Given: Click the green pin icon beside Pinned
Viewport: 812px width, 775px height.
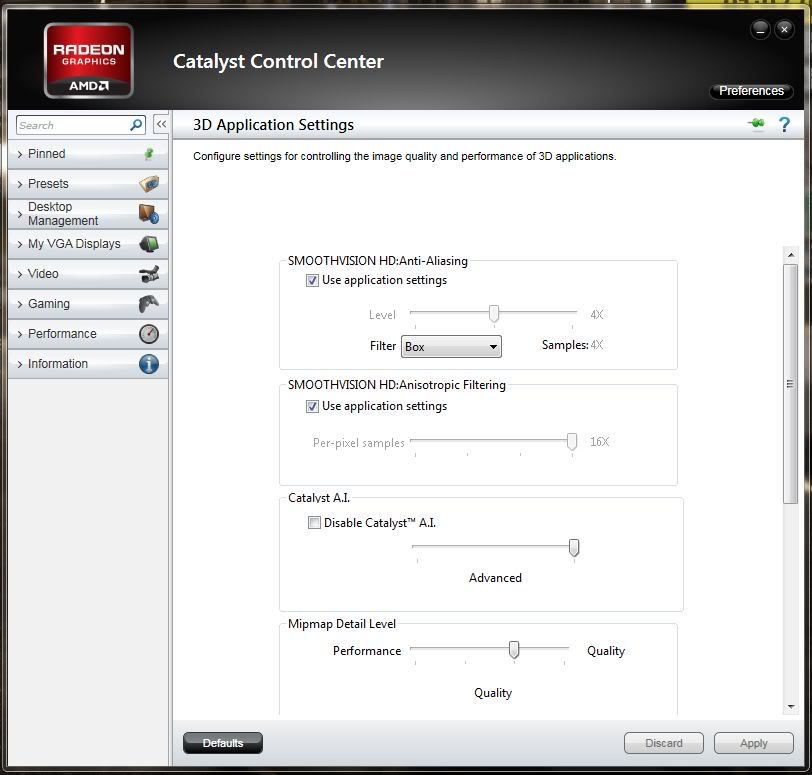Looking at the screenshot, I should pyautogui.click(x=149, y=154).
